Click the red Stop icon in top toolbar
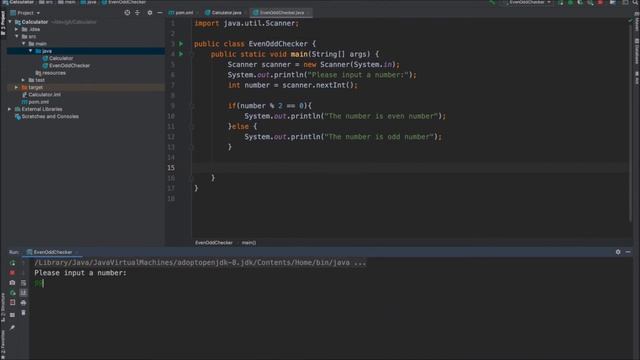The height and width of the screenshot is (360, 640). click(x=600, y=2)
